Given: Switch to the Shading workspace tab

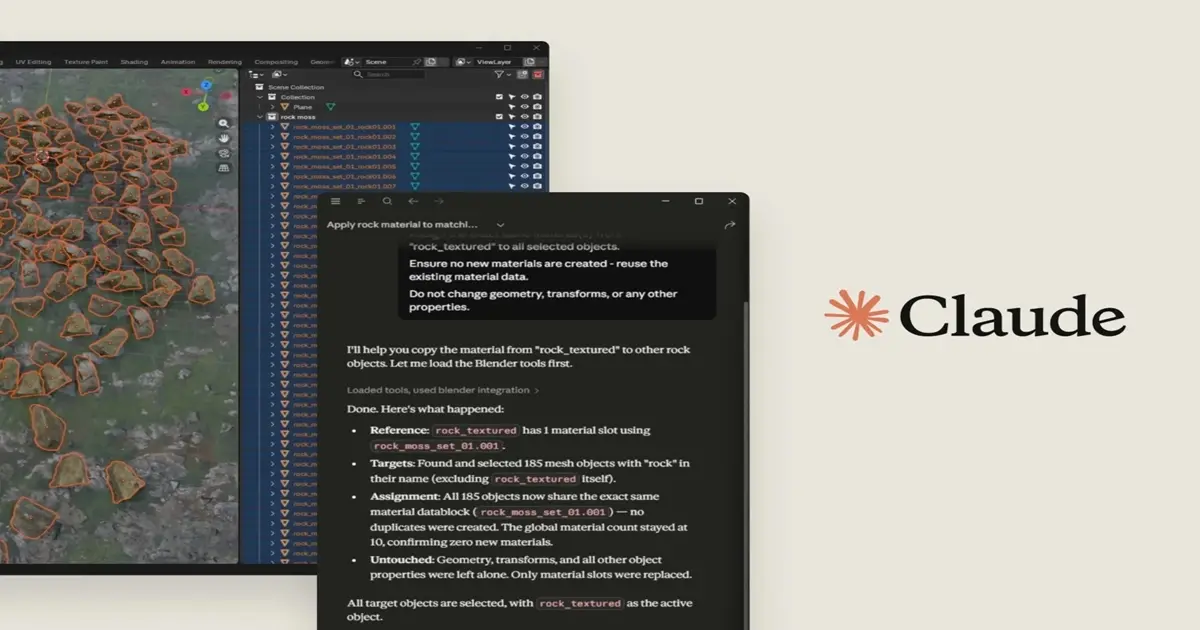Looking at the screenshot, I should 134,62.
